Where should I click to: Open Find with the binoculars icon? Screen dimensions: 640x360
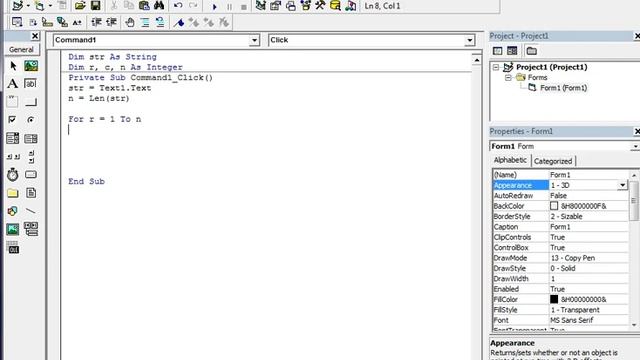point(159,6)
